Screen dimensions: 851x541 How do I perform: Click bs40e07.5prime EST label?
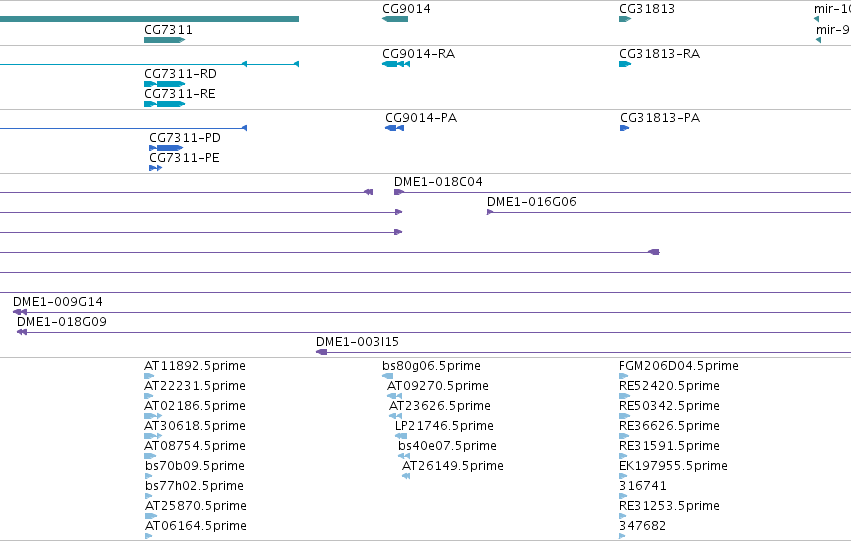(447, 446)
